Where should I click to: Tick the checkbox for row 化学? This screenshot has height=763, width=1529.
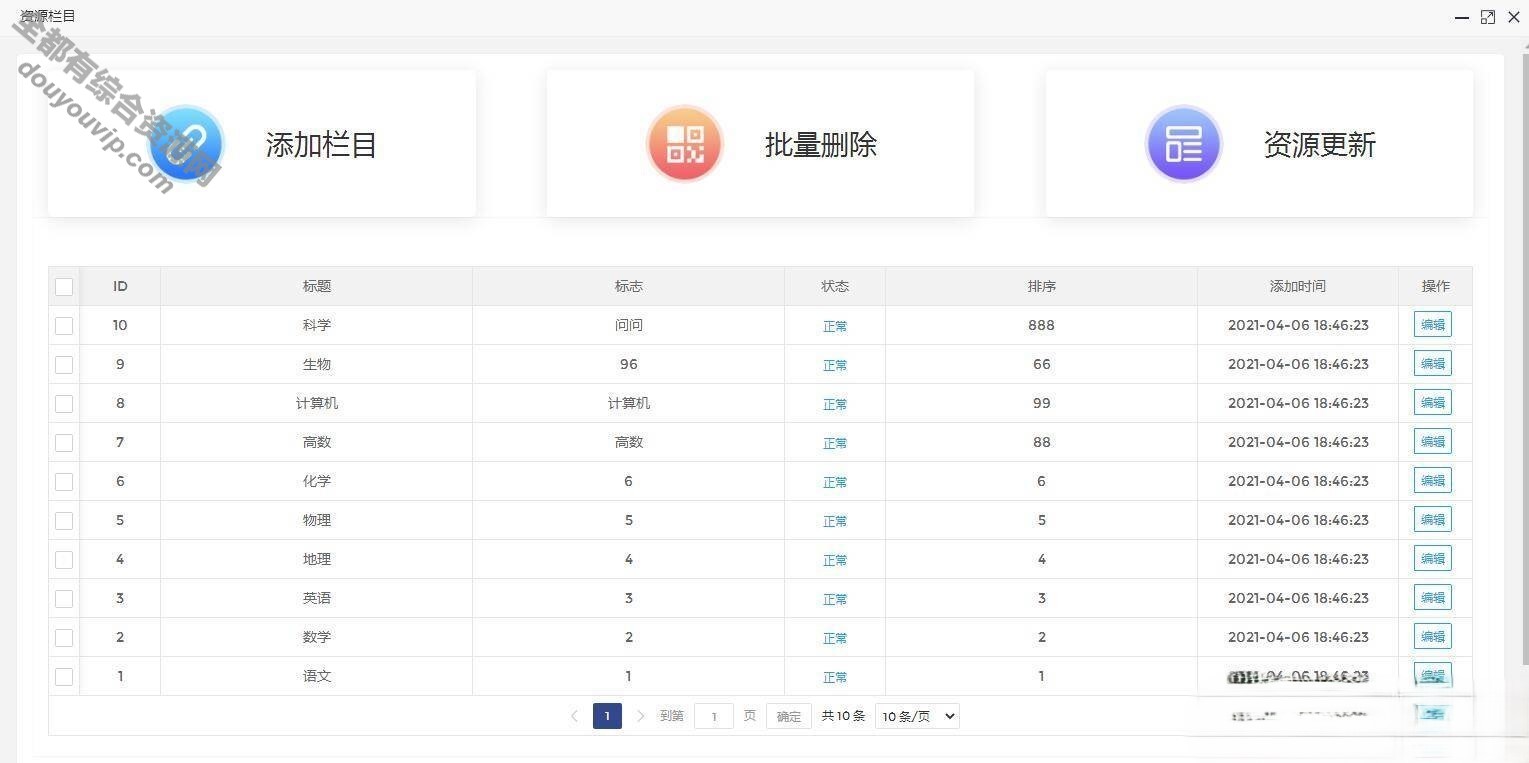click(x=64, y=482)
